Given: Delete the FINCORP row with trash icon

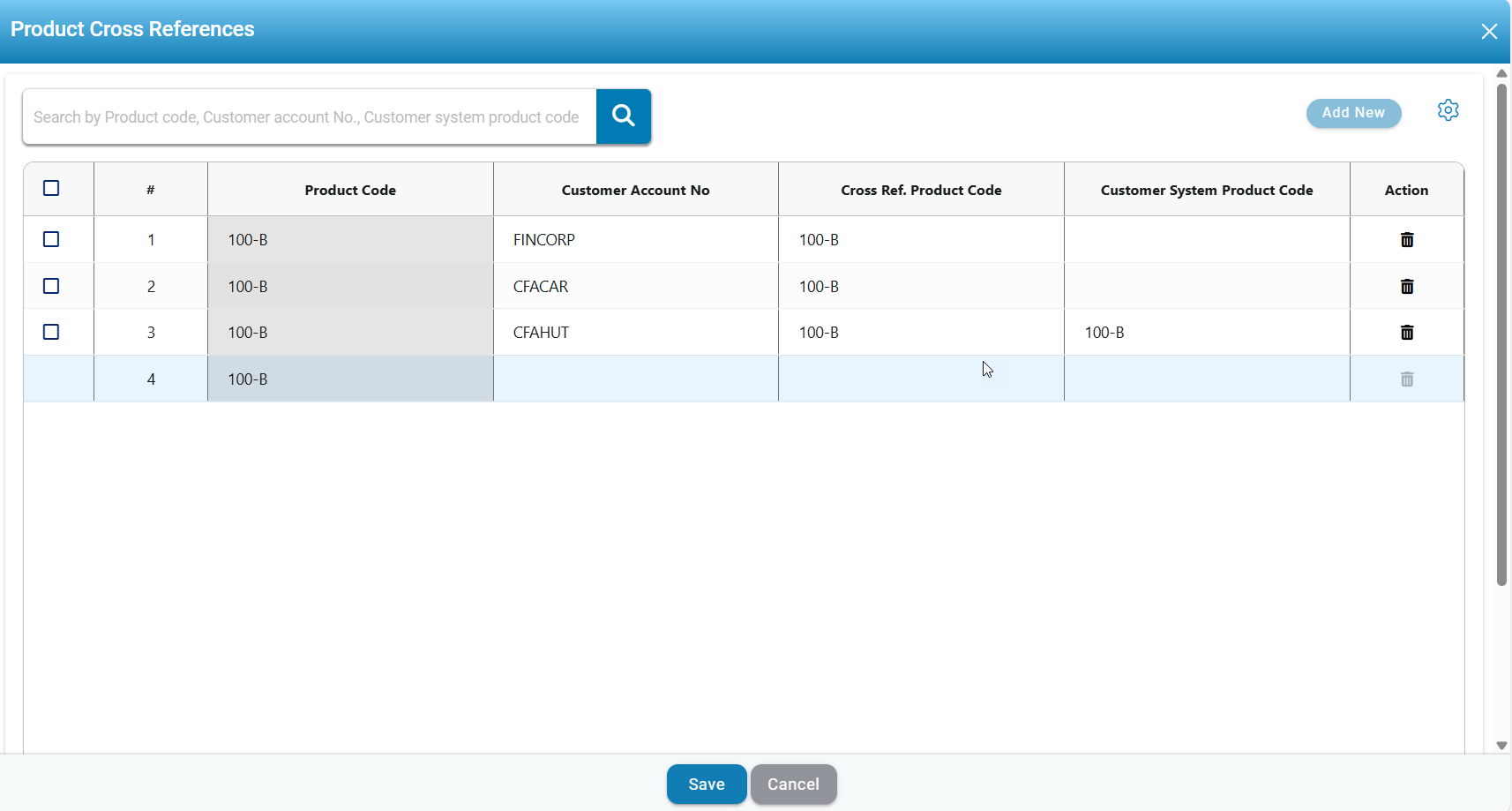Looking at the screenshot, I should point(1407,240).
